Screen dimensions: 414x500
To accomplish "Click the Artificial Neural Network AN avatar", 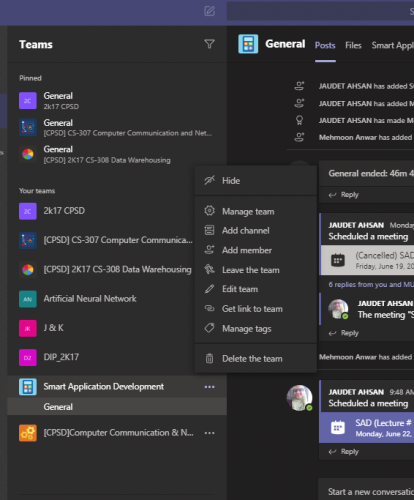I will [x=28, y=299].
